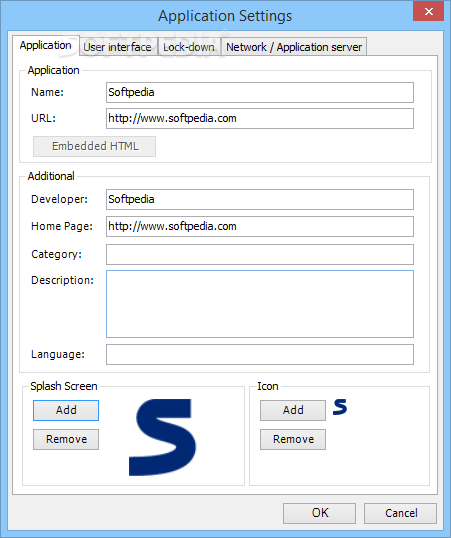
Task: Open the Lock-down tab
Action: pyautogui.click(x=189, y=47)
